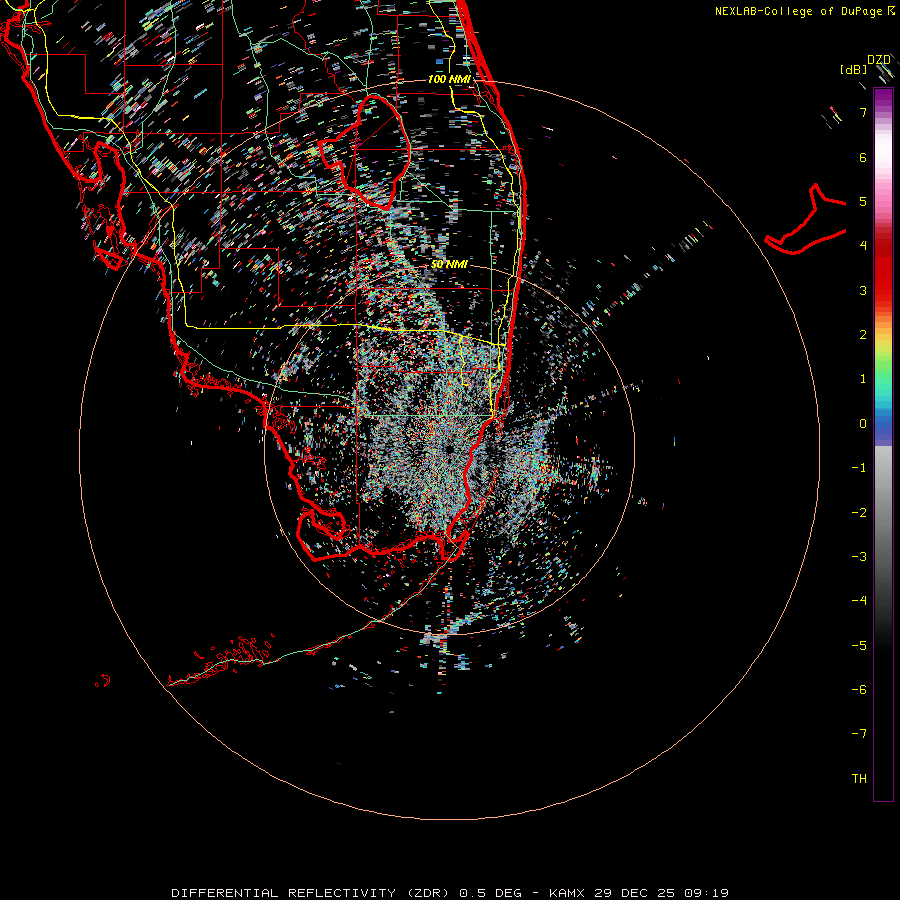The image size is (900, 900).
Task: Click the DZD legend title
Action: (878, 59)
